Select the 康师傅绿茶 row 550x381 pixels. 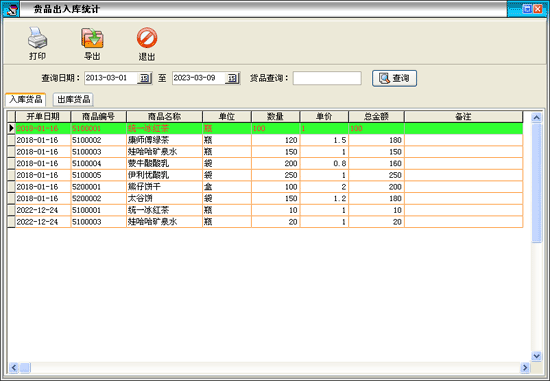265,140
